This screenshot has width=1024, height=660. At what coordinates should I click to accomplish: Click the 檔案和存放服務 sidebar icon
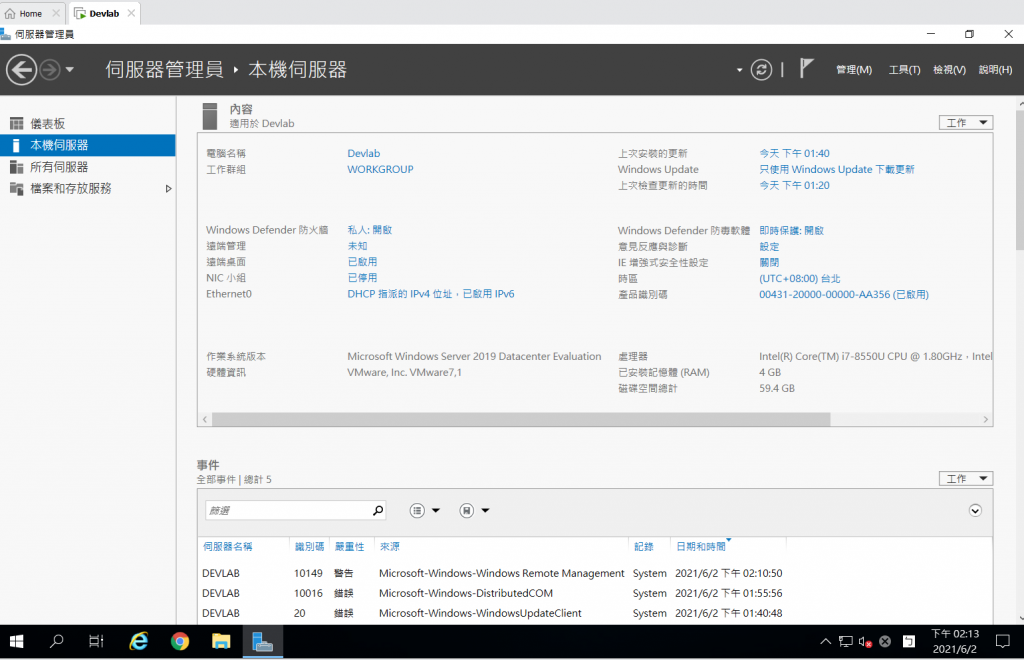[x=16, y=189]
